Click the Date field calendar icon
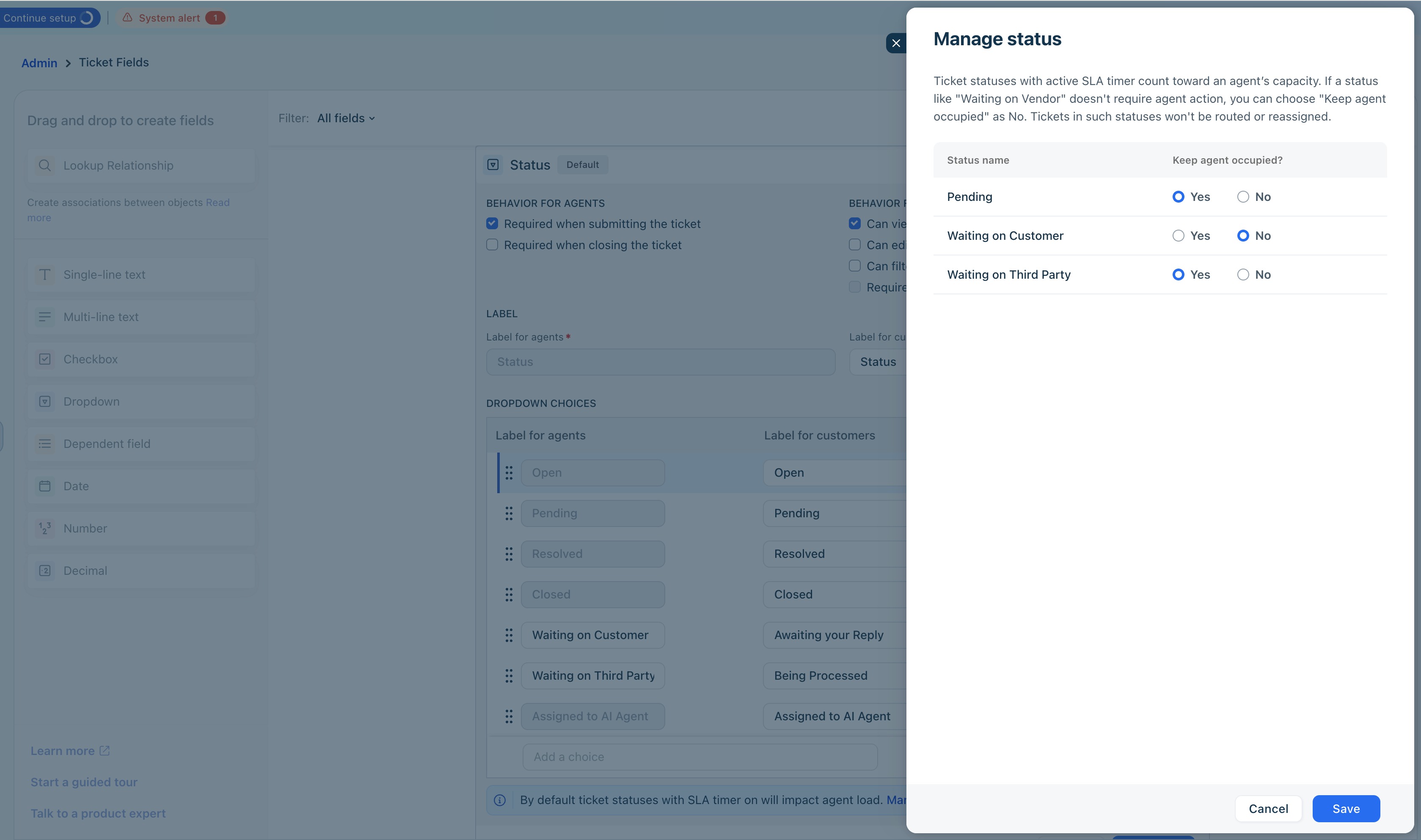Viewport: 1421px width, 840px height. click(x=45, y=486)
